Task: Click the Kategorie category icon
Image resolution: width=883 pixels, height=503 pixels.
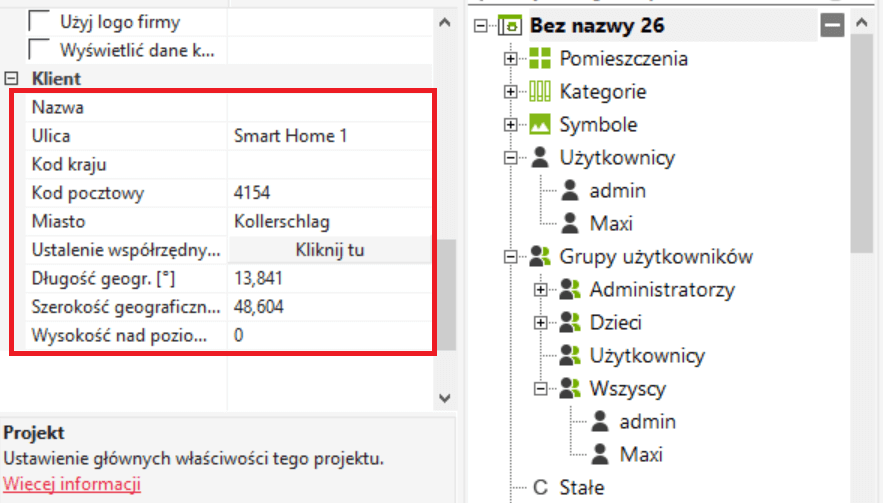Action: pyautogui.click(x=540, y=92)
